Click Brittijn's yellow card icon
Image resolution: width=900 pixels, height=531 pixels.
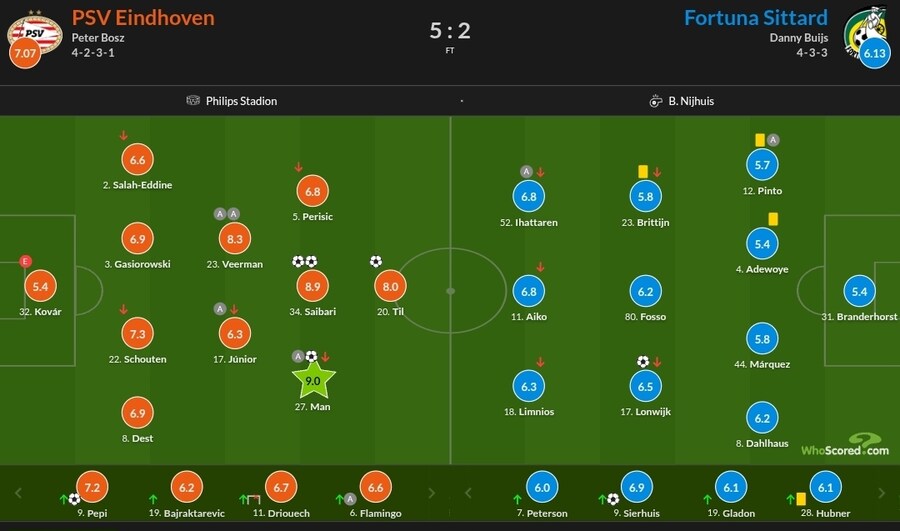(x=643, y=172)
